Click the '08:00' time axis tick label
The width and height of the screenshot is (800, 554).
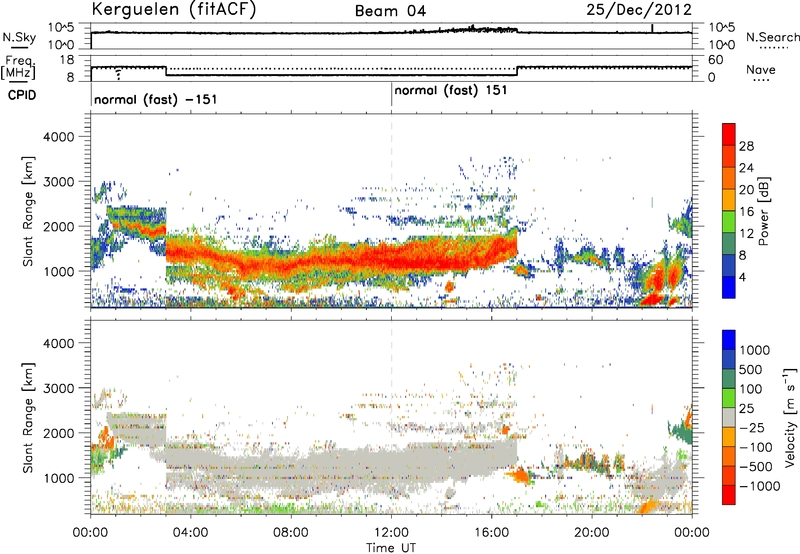click(291, 533)
